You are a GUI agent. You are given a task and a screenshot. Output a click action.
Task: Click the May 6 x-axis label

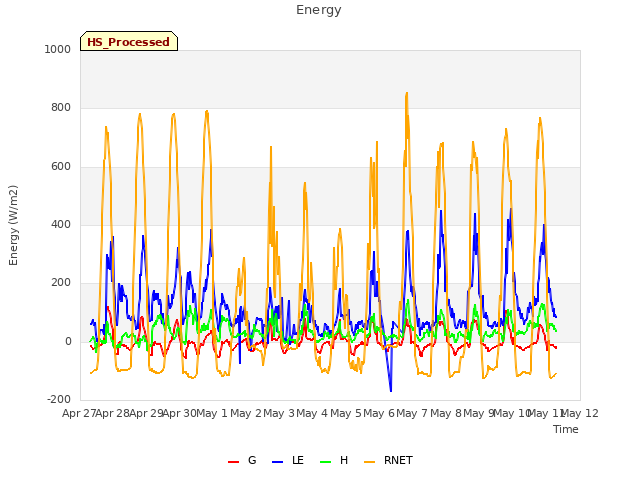tap(379, 413)
